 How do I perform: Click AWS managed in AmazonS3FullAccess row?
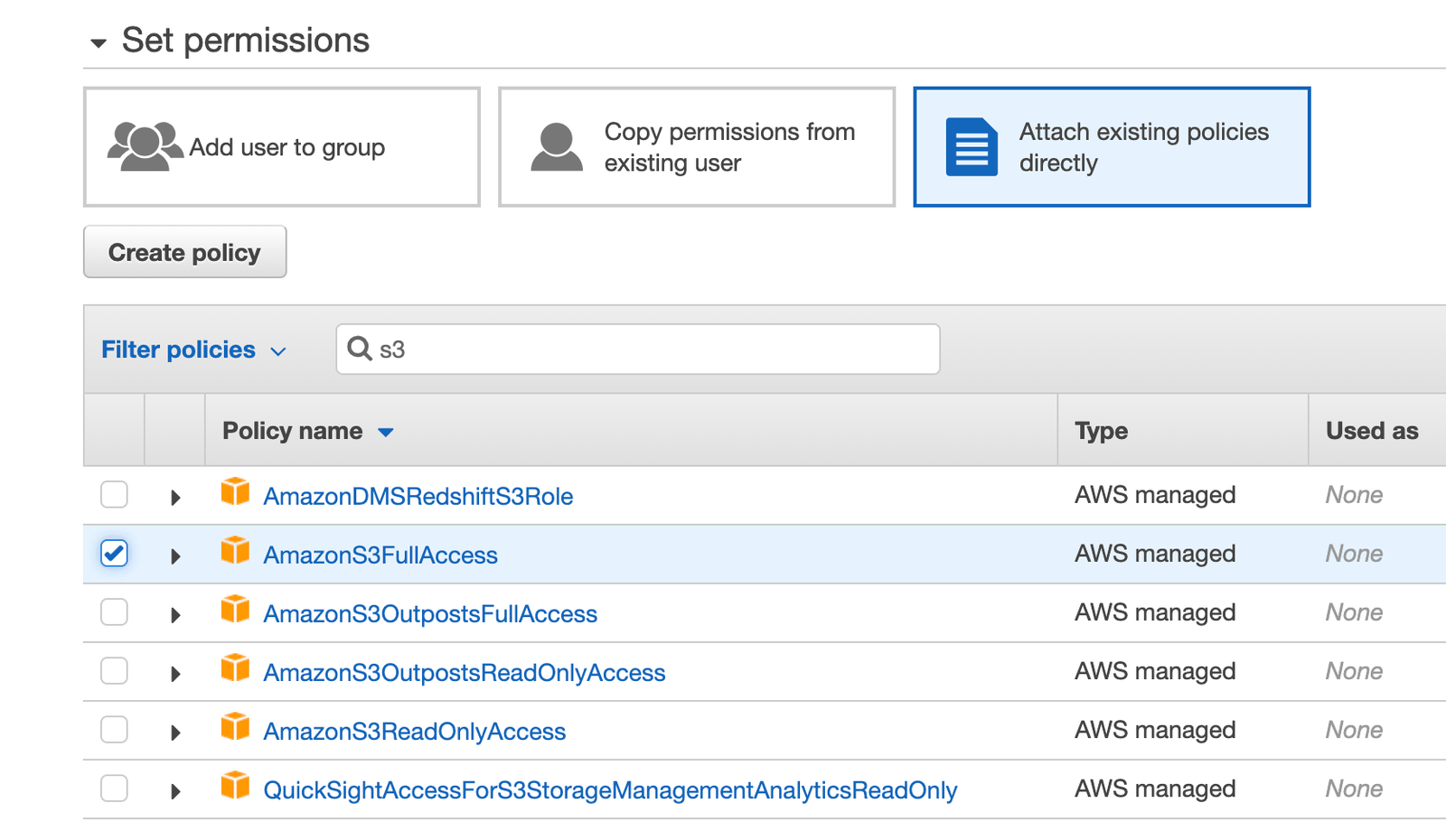pyautogui.click(x=1155, y=554)
